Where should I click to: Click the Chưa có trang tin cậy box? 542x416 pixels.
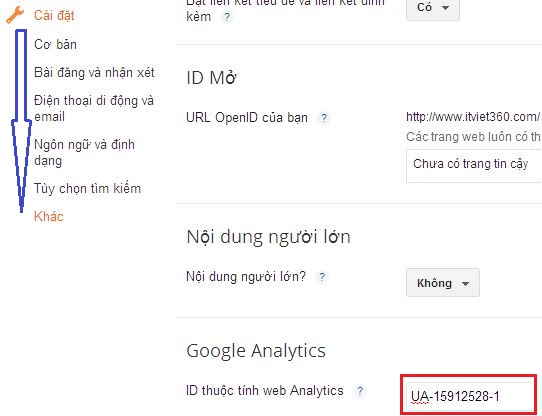point(474,166)
